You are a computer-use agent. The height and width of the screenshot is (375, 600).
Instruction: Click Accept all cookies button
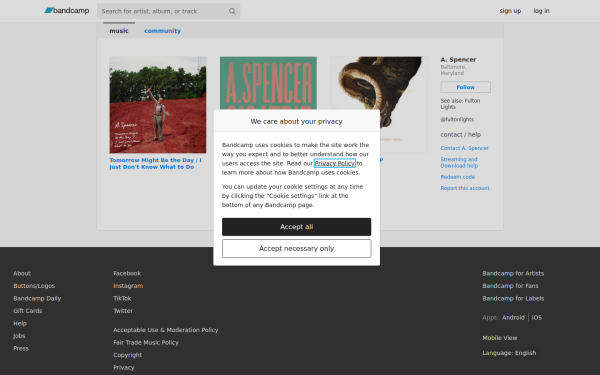297,227
